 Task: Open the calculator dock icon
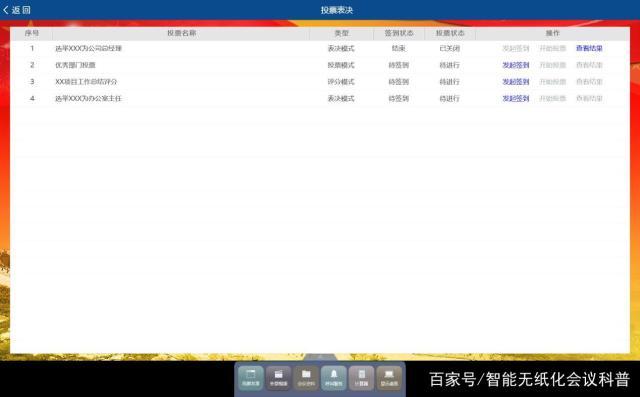(361, 378)
